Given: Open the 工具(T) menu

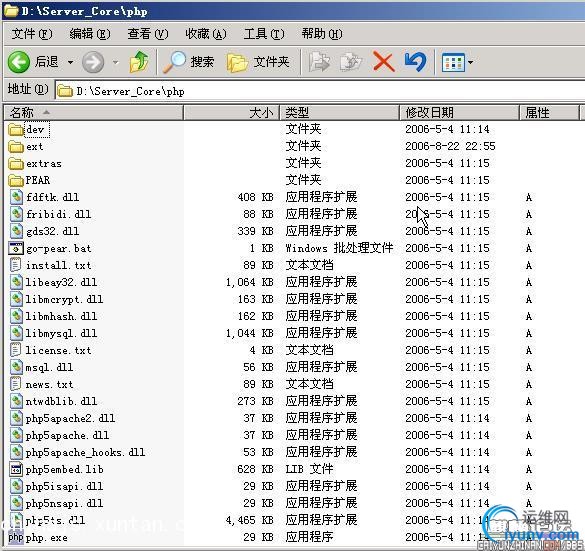Looking at the screenshot, I should click(264, 34).
